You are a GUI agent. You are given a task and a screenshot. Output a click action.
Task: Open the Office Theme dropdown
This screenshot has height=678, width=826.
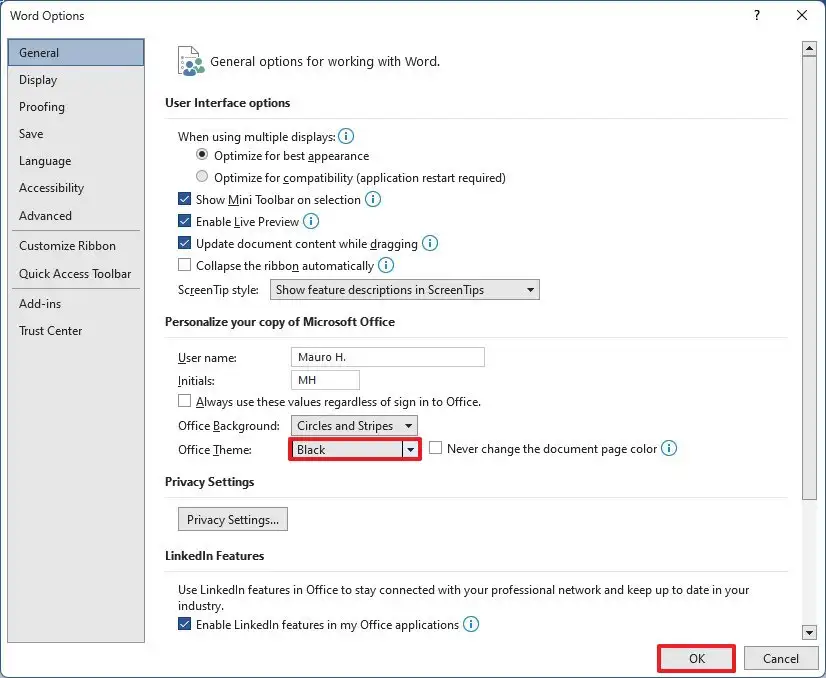[x=410, y=449]
